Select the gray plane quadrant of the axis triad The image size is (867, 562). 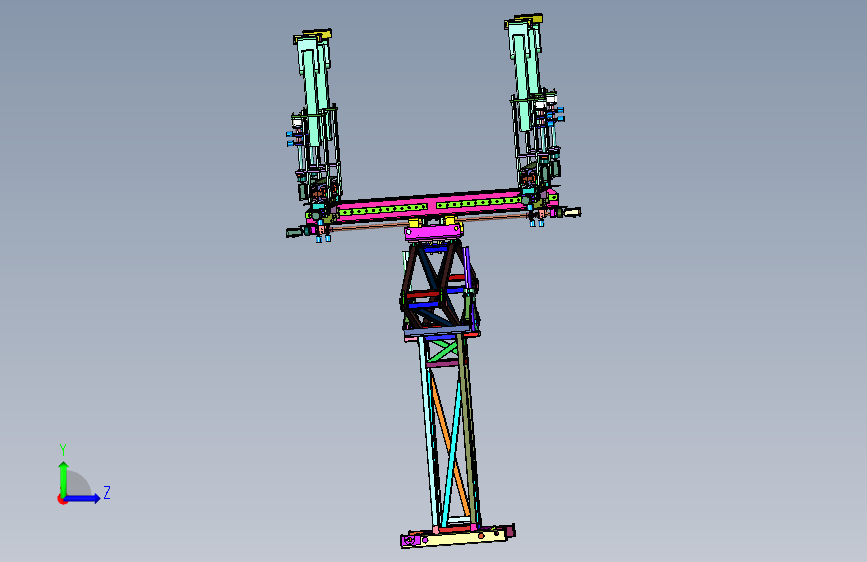point(79,483)
